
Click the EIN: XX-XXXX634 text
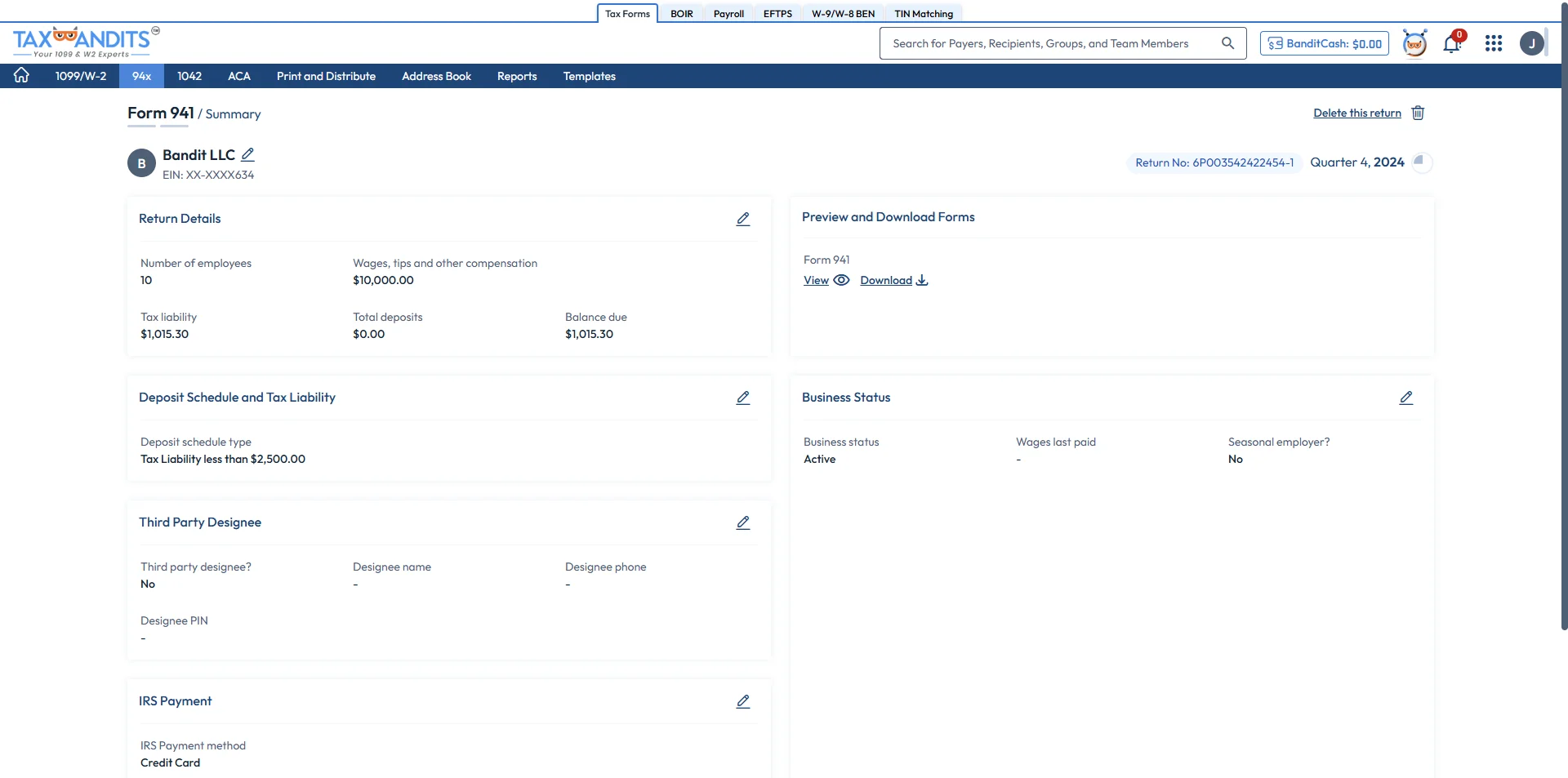pyautogui.click(x=208, y=175)
